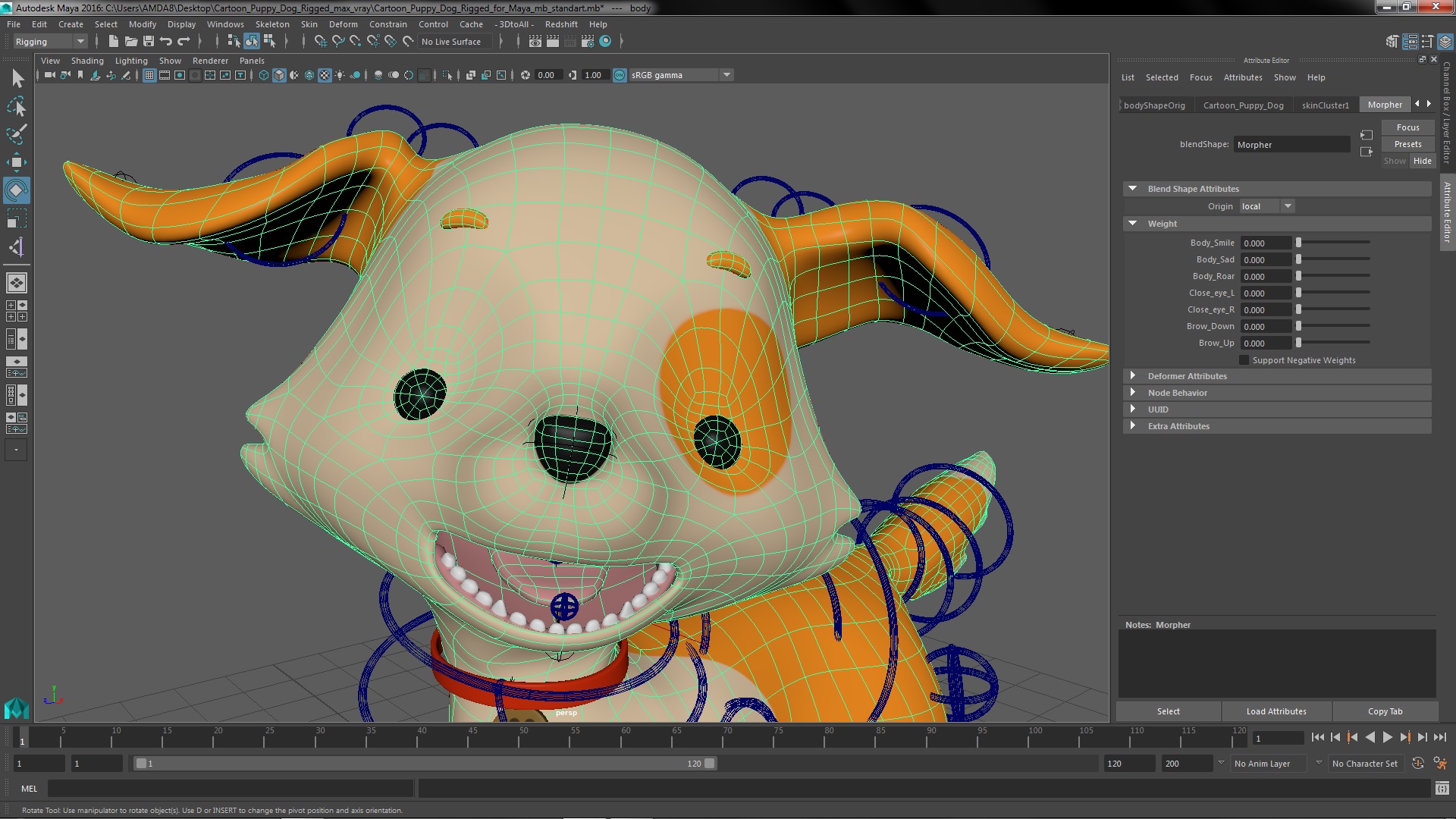Open the viewport Shading menu
Image resolution: width=1456 pixels, height=819 pixels.
coord(87,61)
